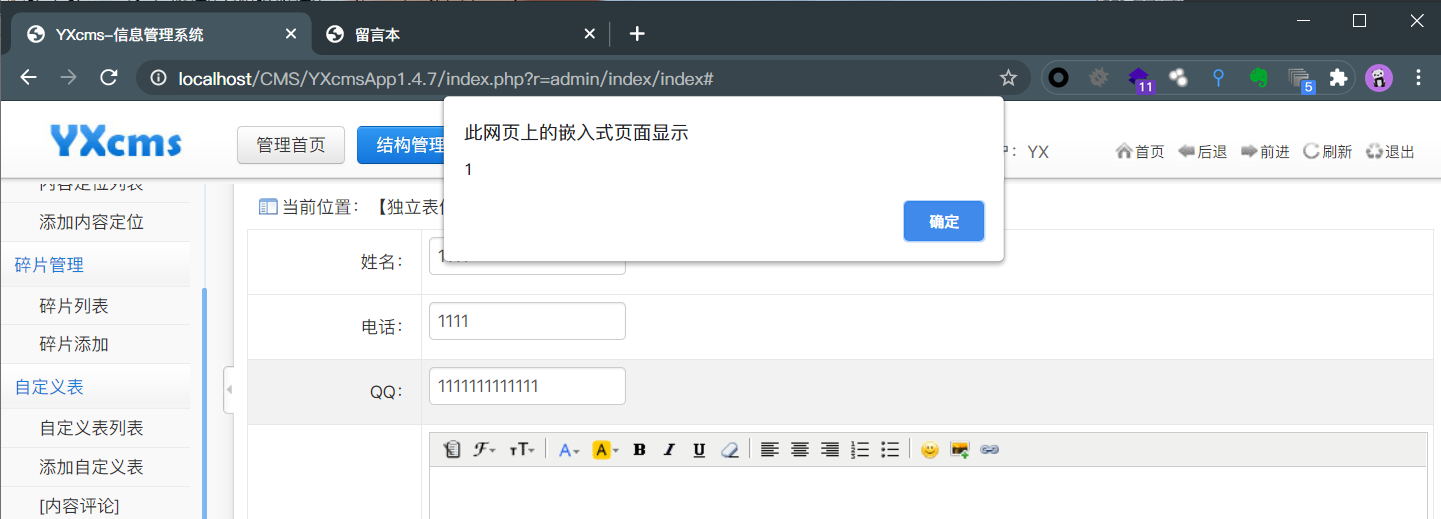
Task: Click the 首页 home link
Action: (1140, 152)
